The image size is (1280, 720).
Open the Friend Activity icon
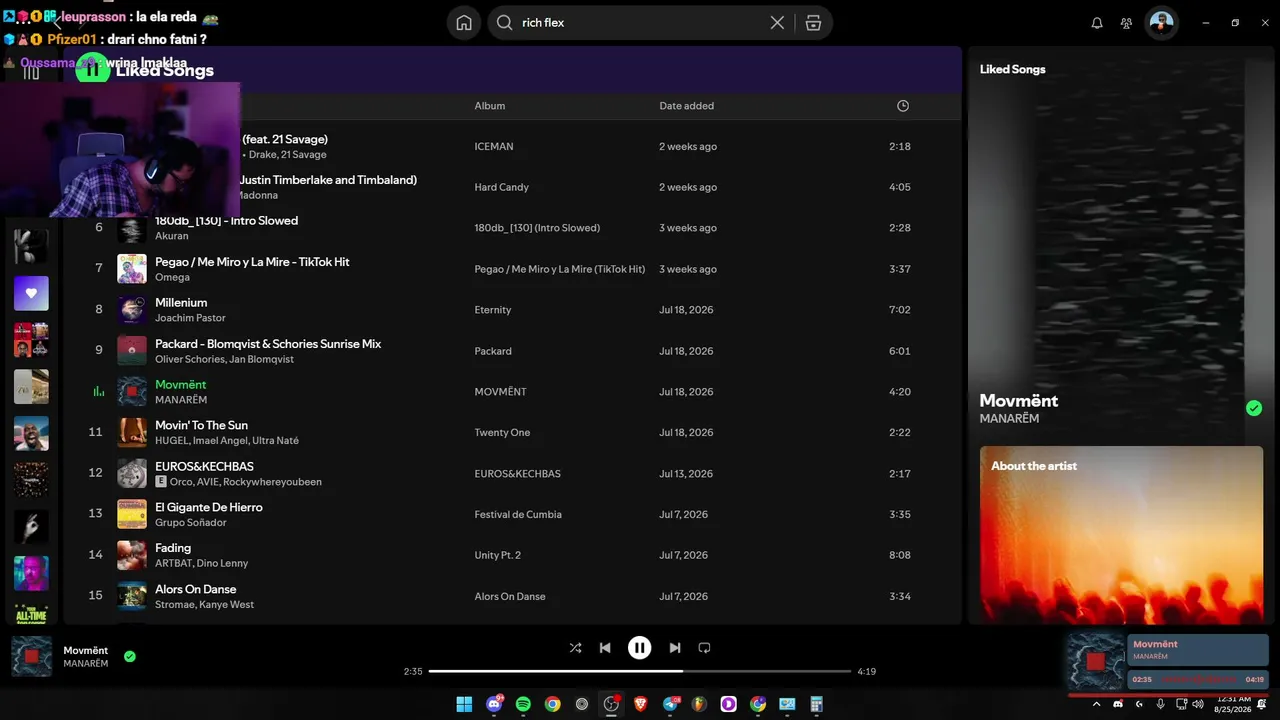(x=1127, y=23)
